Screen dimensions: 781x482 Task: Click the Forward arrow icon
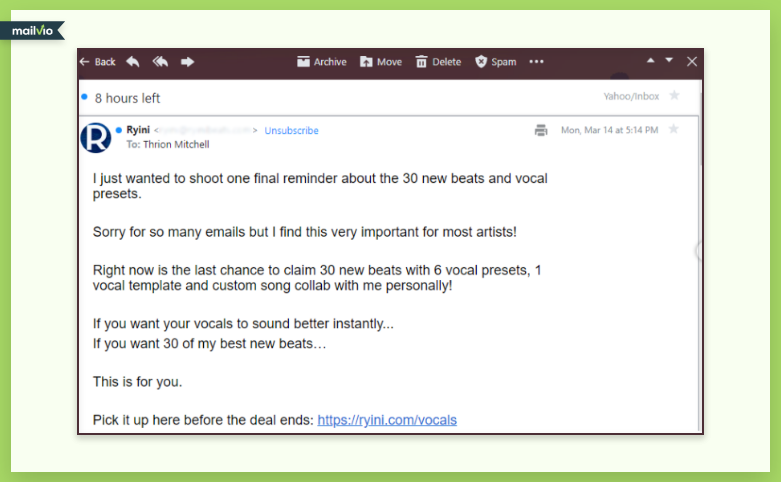(x=187, y=62)
